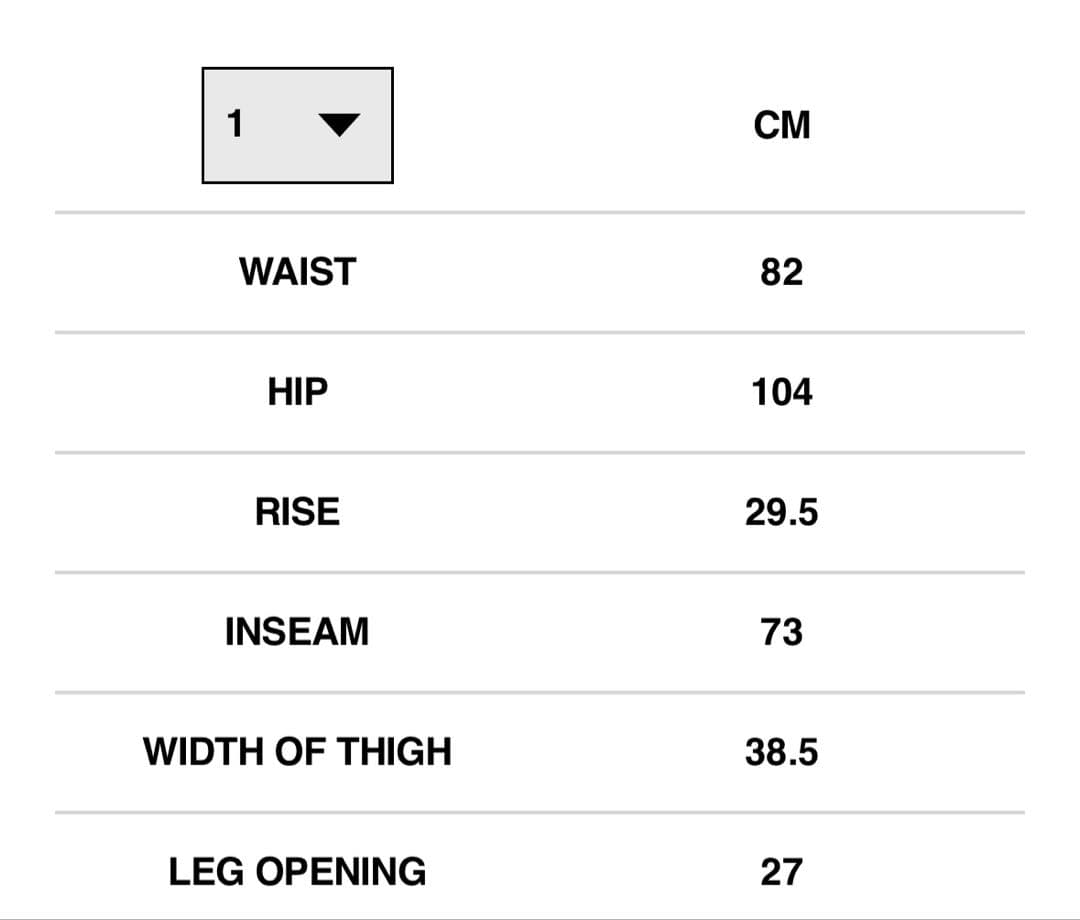Screen dimensions: 1080x920
Task: Select the WIDTH OF THIGH label
Action: point(297,752)
